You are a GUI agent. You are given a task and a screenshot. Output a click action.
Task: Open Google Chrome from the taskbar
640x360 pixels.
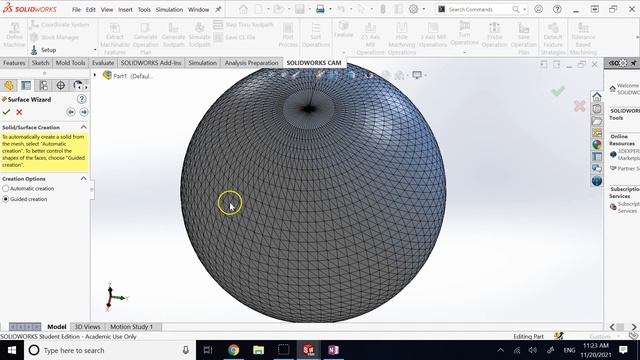(x=233, y=350)
